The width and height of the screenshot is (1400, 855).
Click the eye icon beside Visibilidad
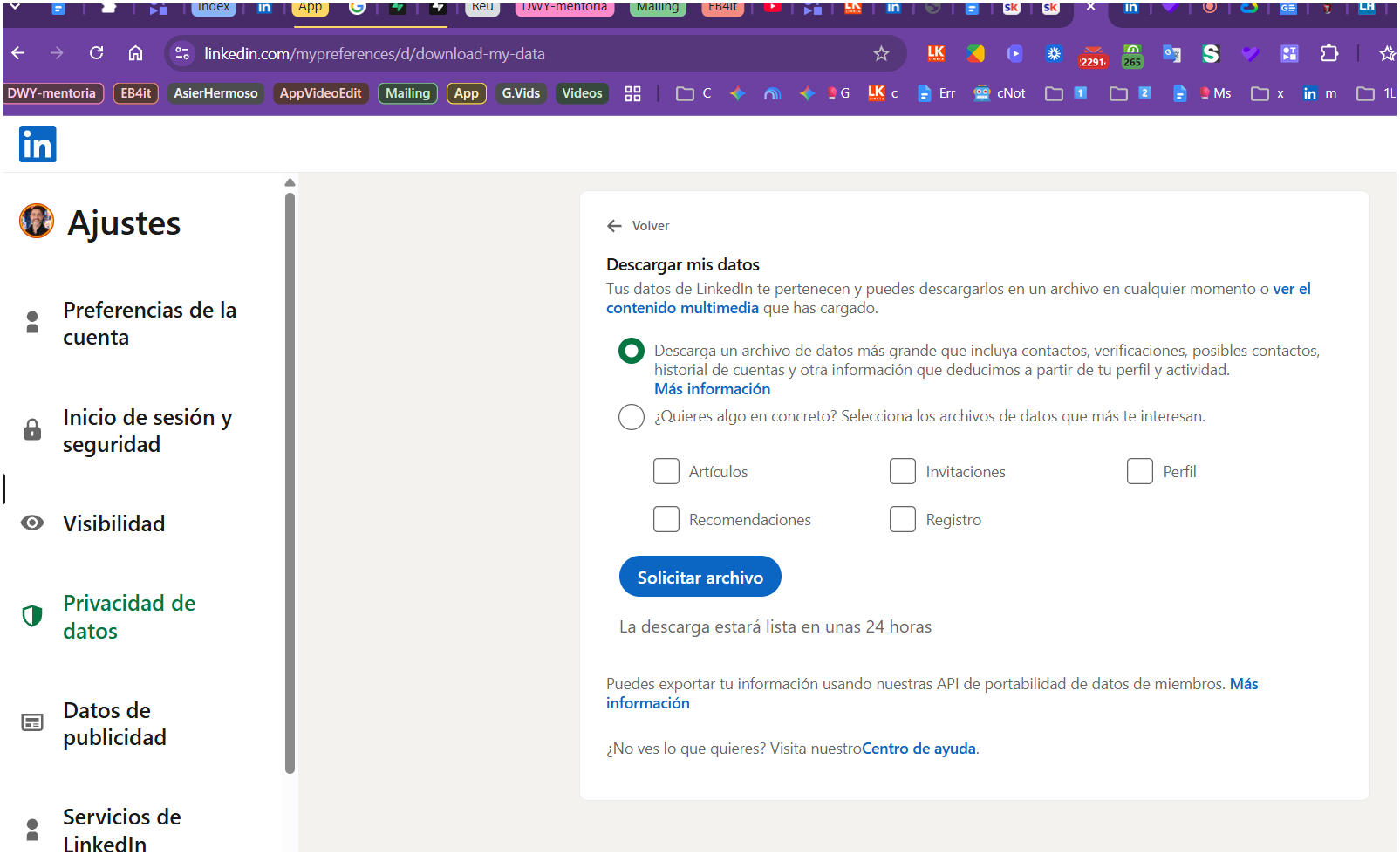coord(32,523)
